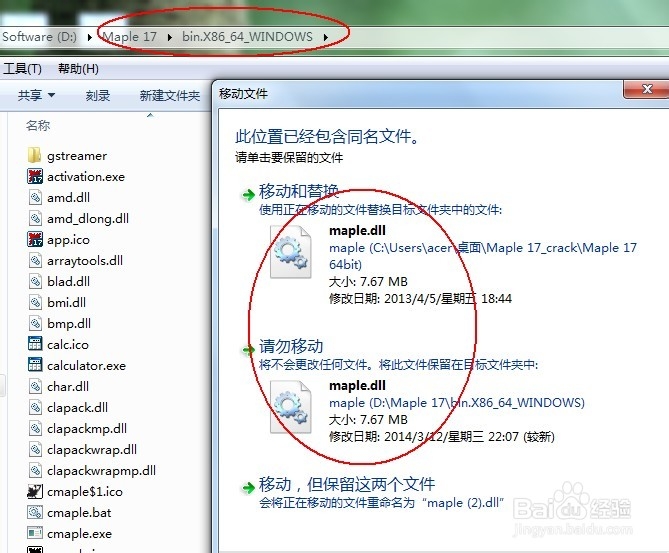
Task: Select the arraytools.dll file name
Action: [x=85, y=260]
